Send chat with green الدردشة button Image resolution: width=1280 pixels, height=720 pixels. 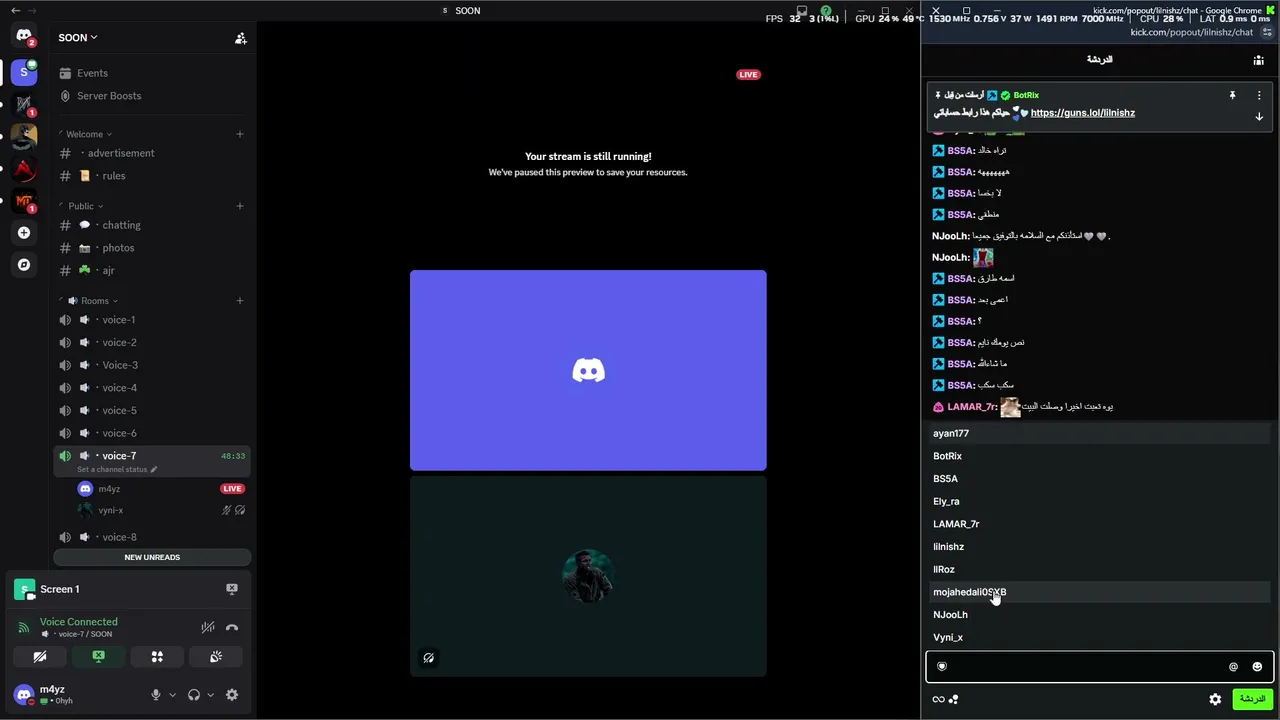pyautogui.click(x=1251, y=699)
